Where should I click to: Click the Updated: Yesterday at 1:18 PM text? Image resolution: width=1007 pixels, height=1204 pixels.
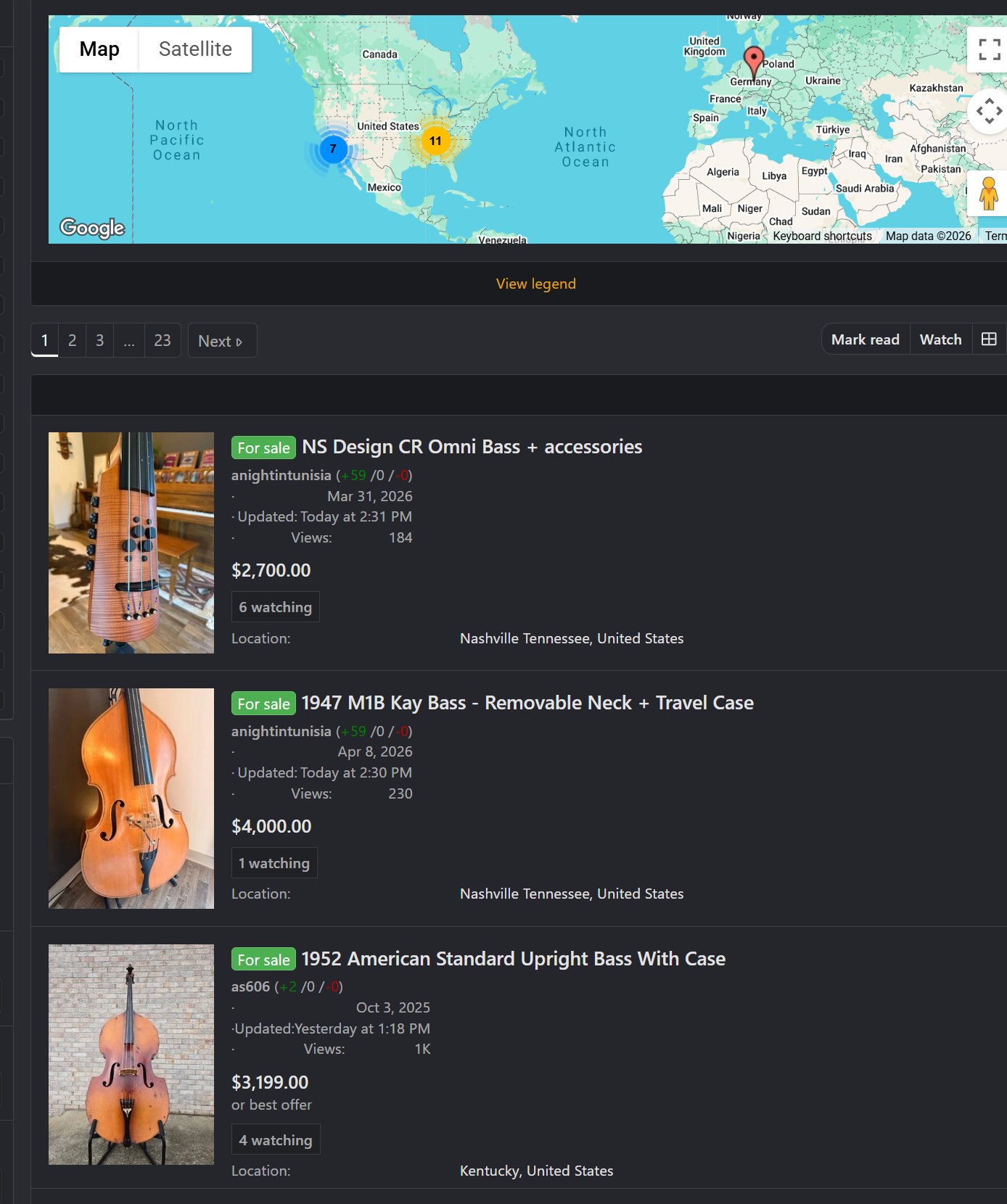(x=332, y=1028)
